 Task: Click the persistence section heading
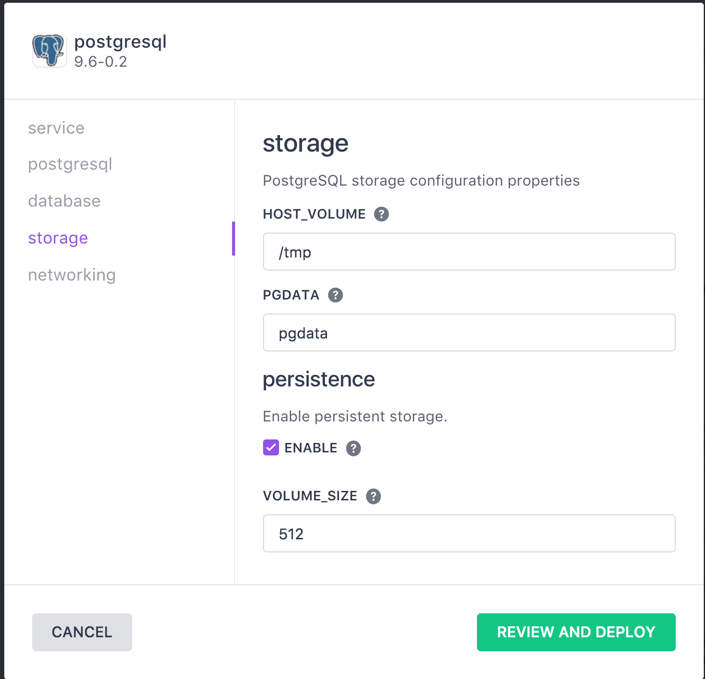click(x=318, y=380)
